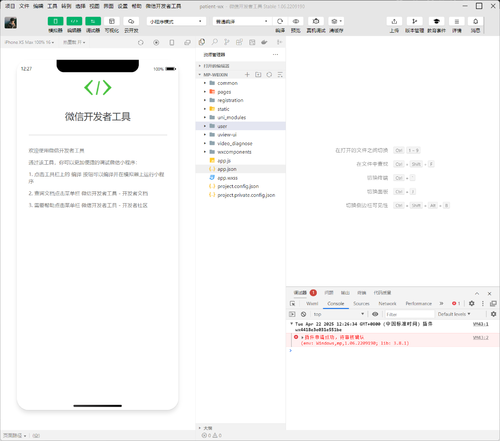Click the graduation-cap toolbar icon
This screenshot has height=441, width=500.
(x=436, y=21)
